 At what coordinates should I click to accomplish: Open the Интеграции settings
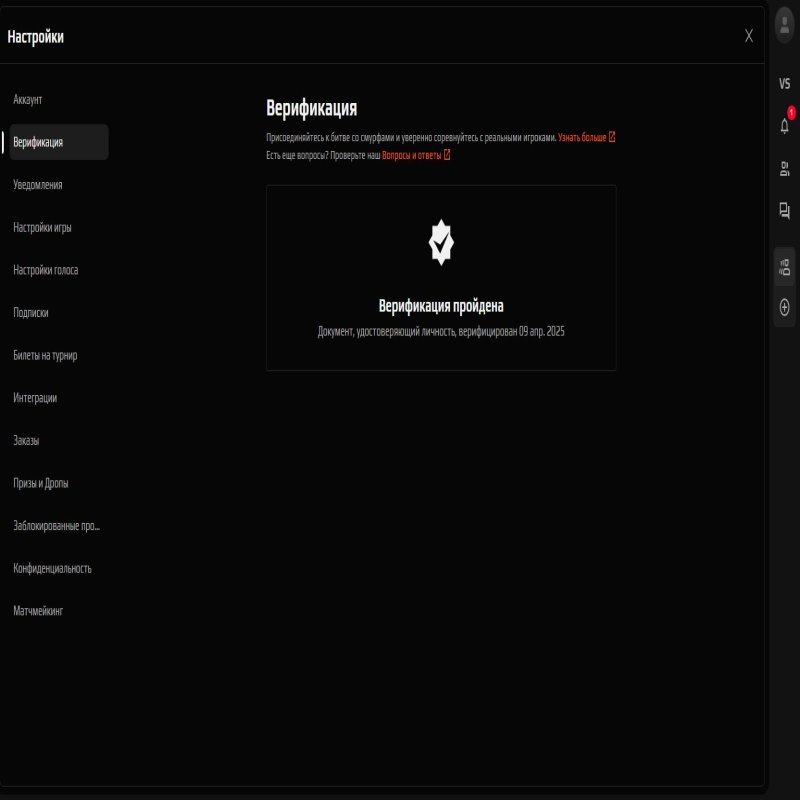(35, 398)
